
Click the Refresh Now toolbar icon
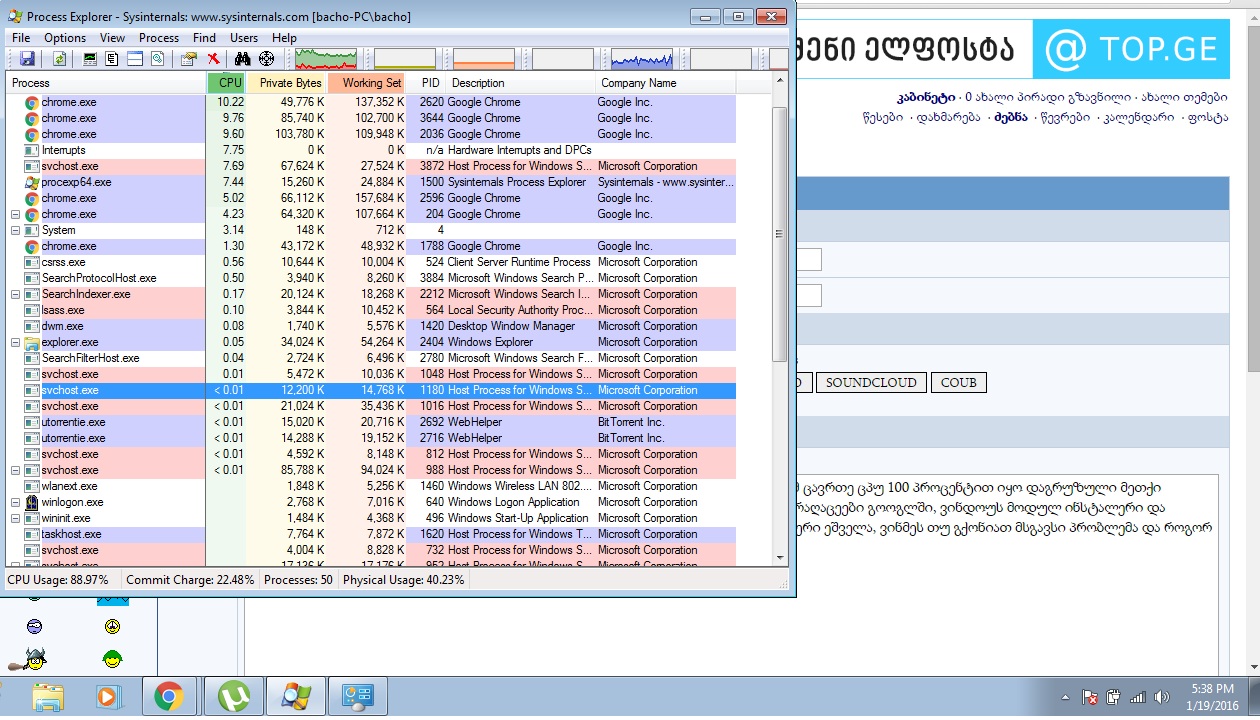tap(59, 59)
